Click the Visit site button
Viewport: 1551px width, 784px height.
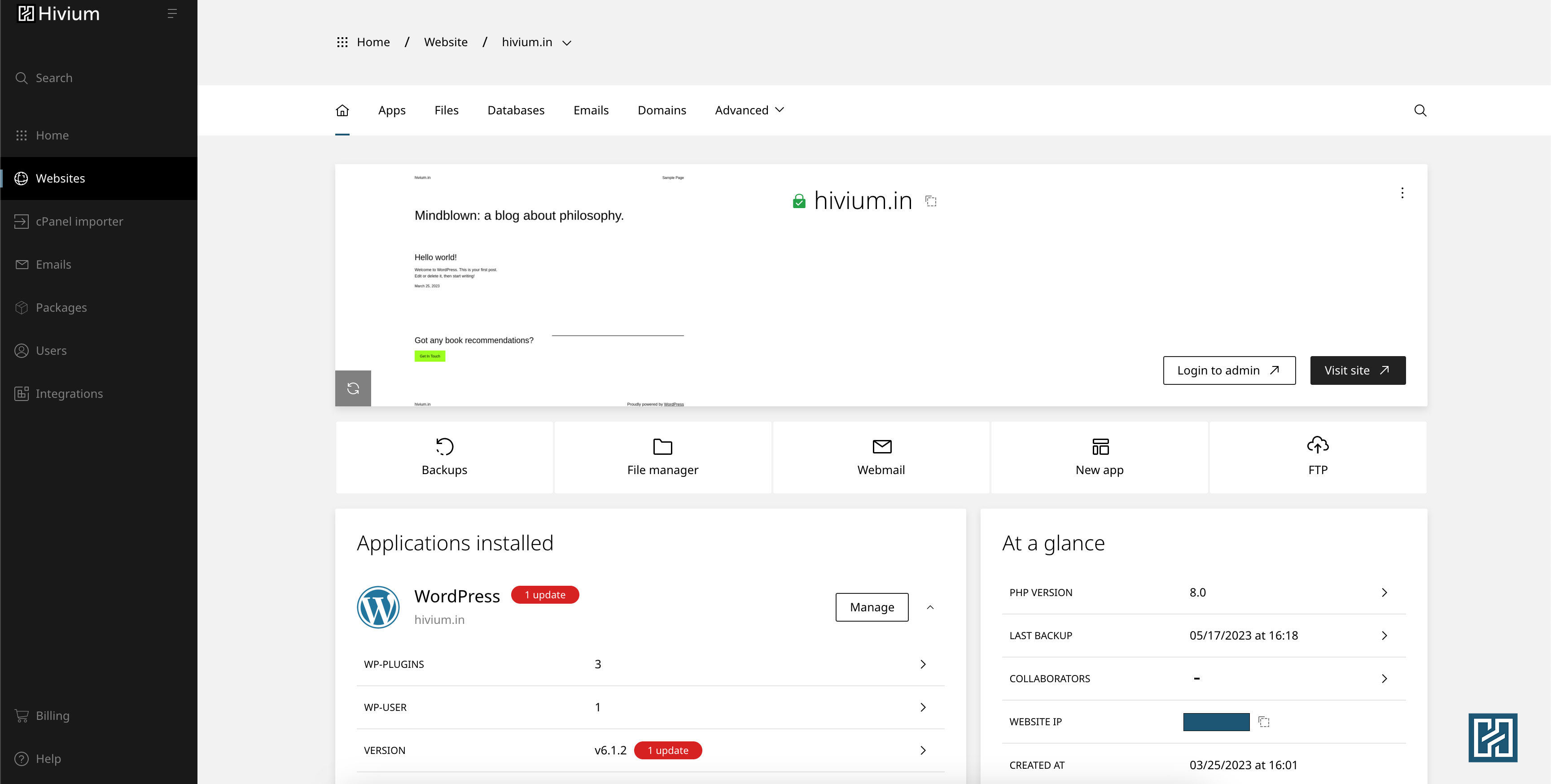click(x=1357, y=370)
